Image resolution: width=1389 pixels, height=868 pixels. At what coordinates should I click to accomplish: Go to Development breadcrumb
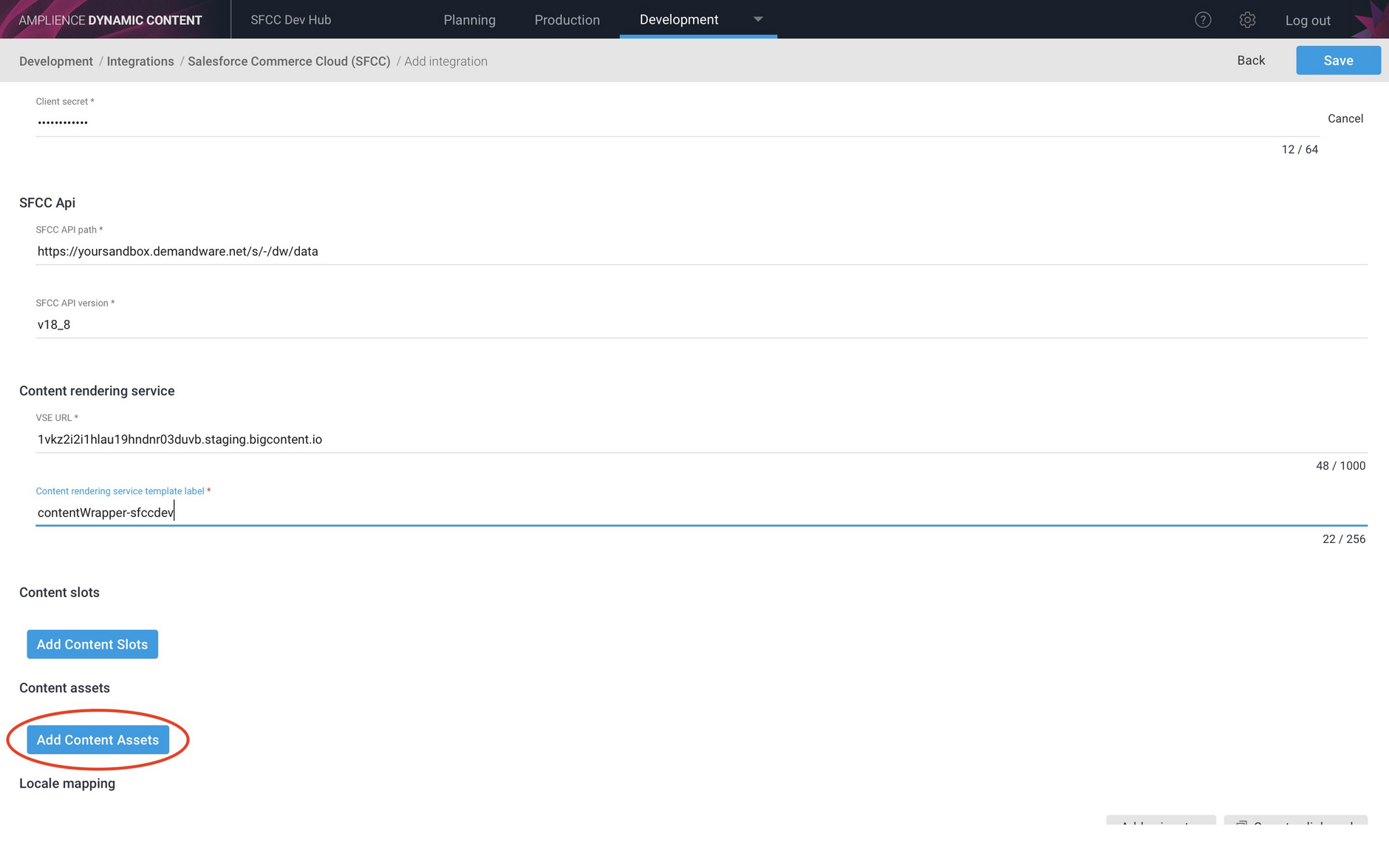pyautogui.click(x=56, y=61)
